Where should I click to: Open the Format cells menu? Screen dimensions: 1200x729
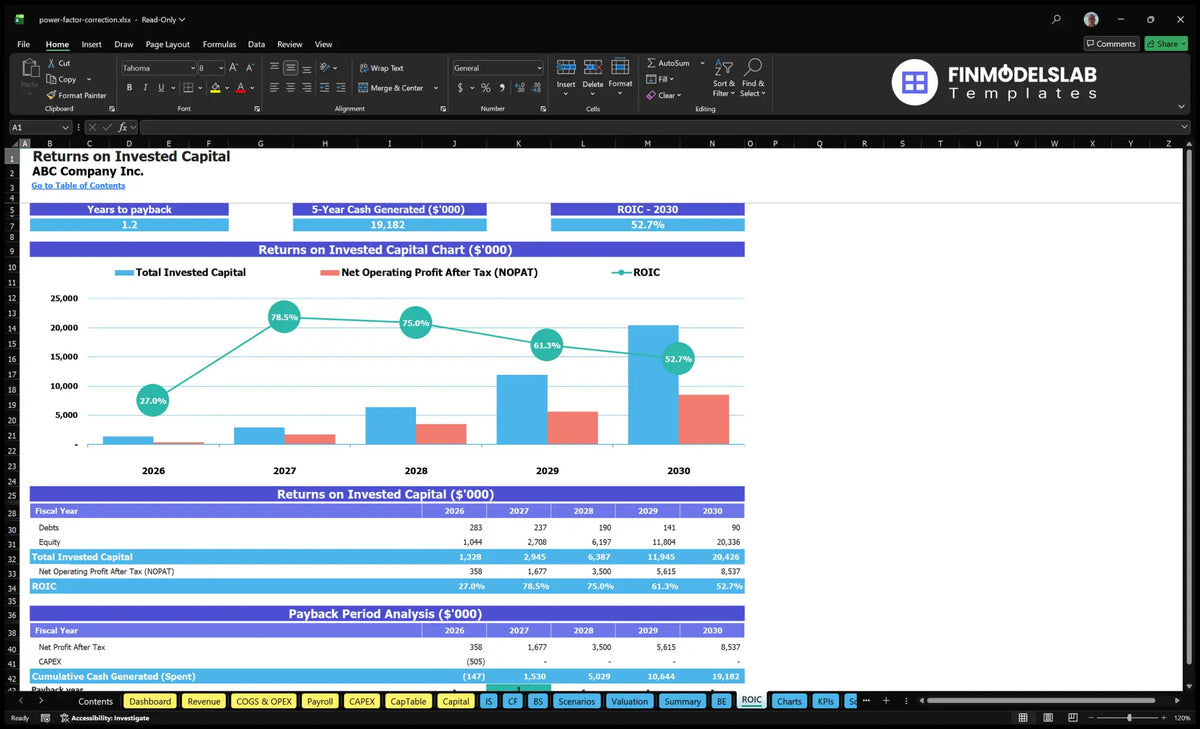pyautogui.click(x=620, y=74)
